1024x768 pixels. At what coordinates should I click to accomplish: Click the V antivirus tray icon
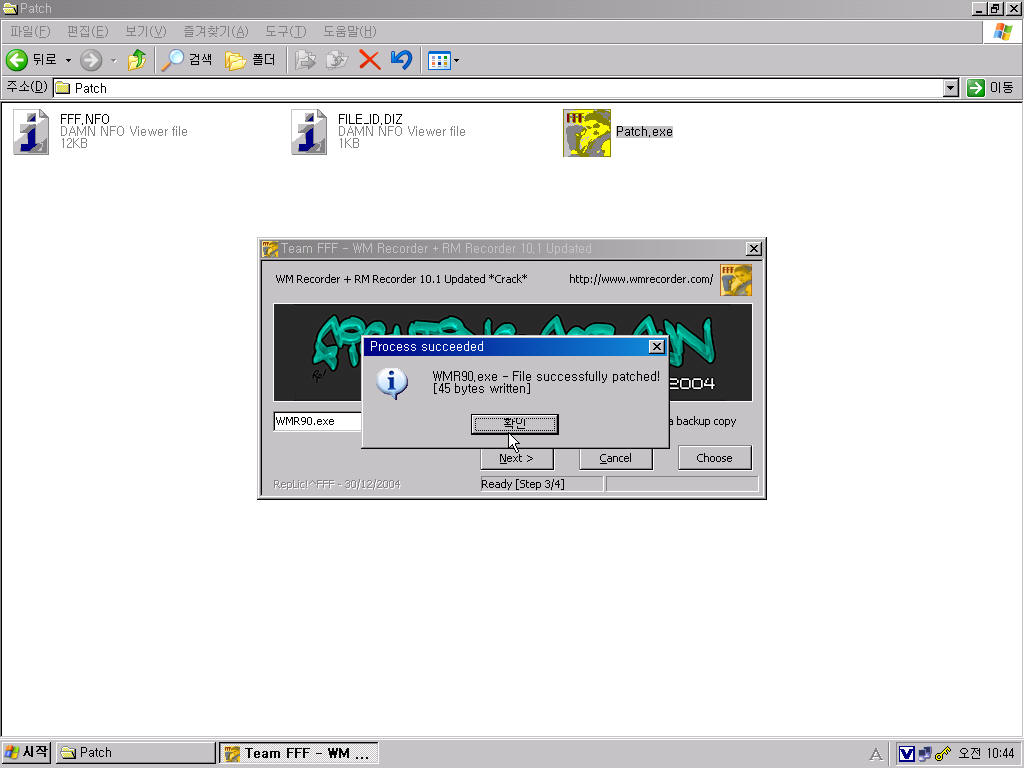point(906,754)
